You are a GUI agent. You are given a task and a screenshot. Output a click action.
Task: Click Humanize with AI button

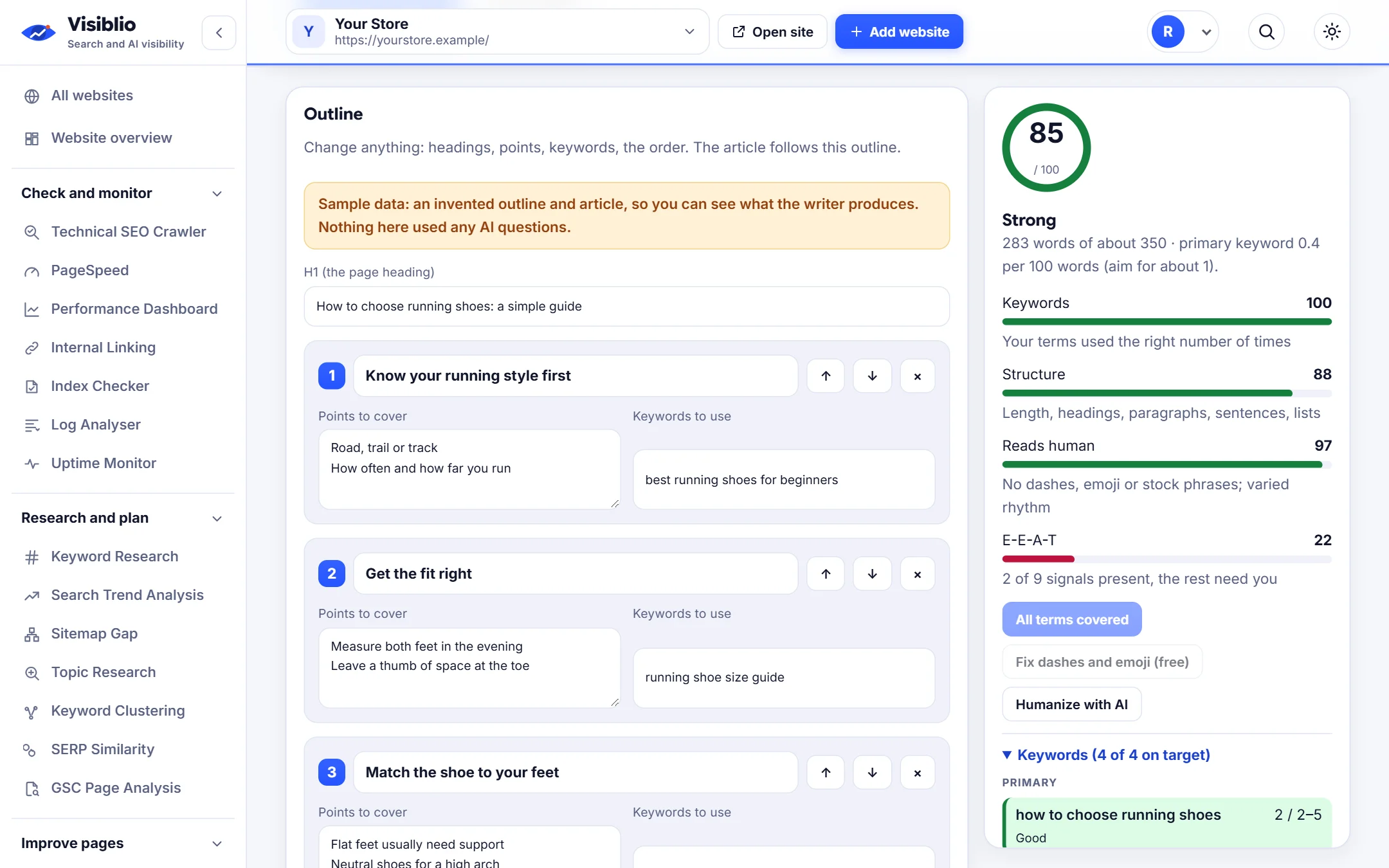click(x=1071, y=705)
